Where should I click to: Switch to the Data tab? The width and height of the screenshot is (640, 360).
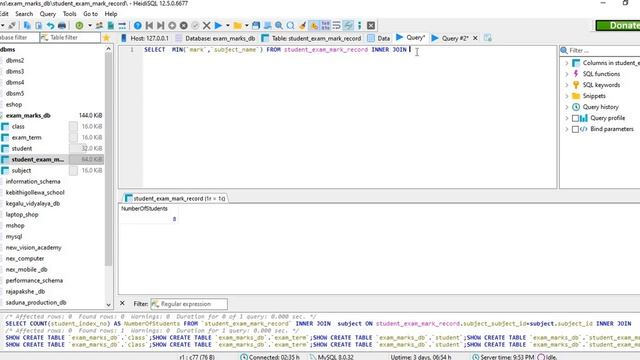[x=379, y=38]
